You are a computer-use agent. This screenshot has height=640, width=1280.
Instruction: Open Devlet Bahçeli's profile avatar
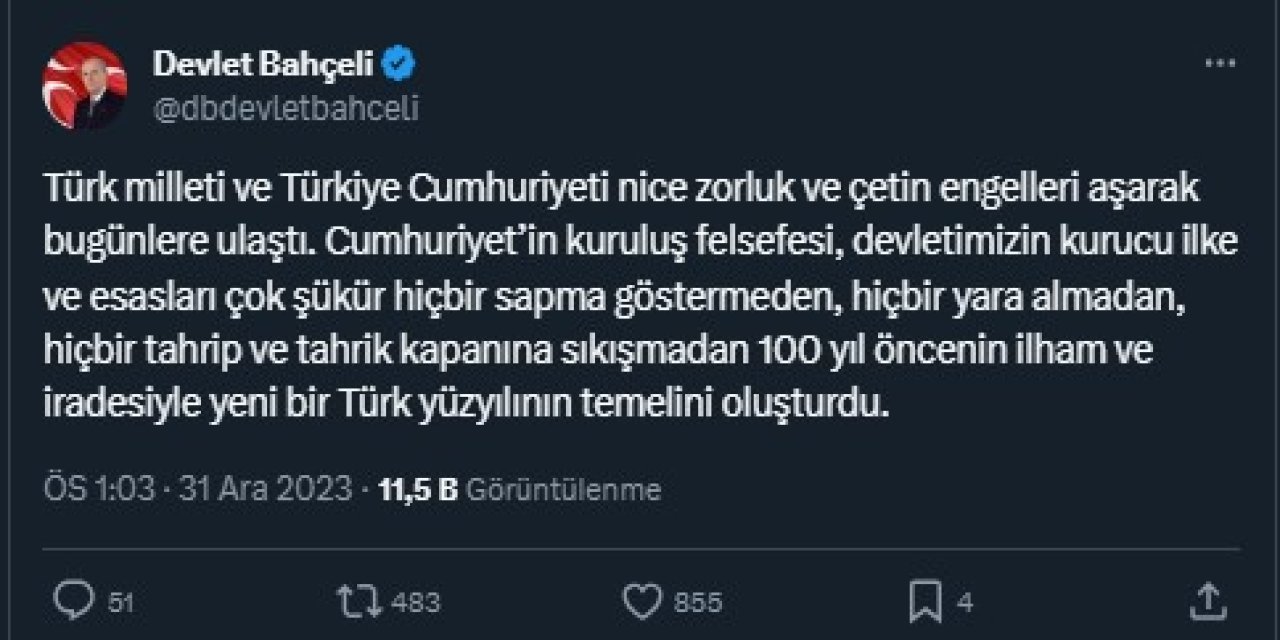pyautogui.click(x=87, y=82)
